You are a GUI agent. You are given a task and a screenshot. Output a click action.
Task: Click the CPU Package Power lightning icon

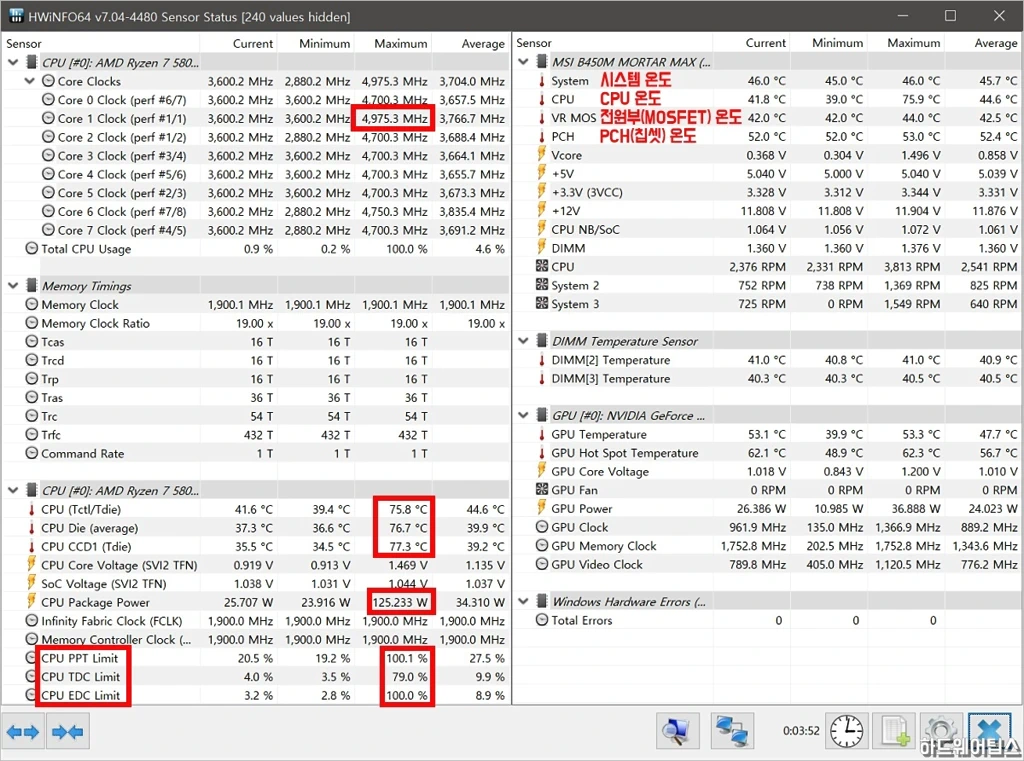pyautogui.click(x=31, y=602)
